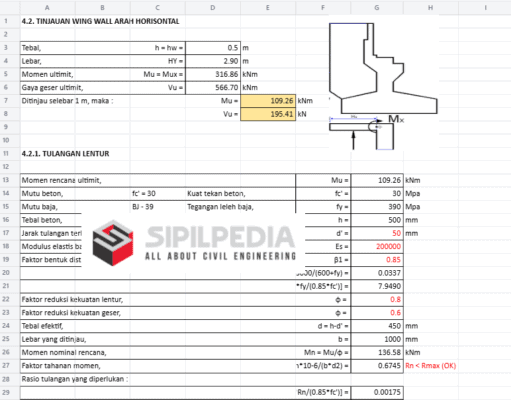Click the 'Ditinjau selebar 1 m, maka :' cell

pyautogui.click(x=67, y=101)
